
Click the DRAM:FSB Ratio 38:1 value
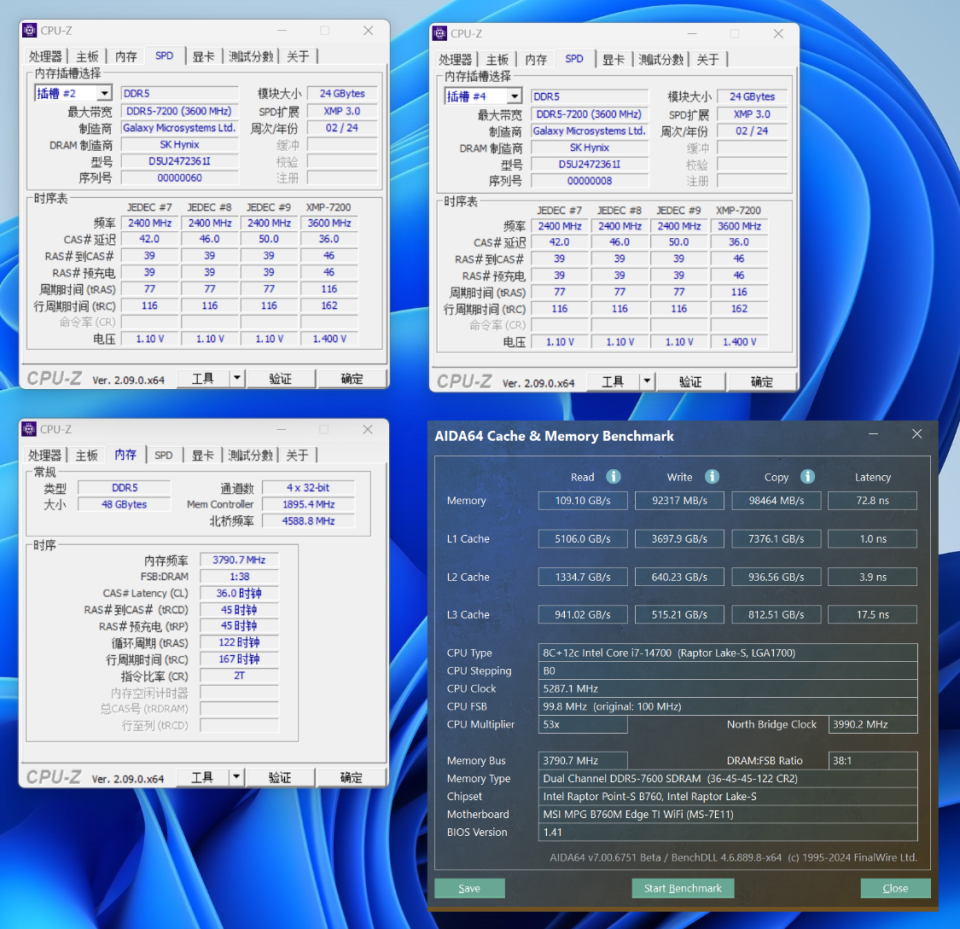[x=872, y=760]
